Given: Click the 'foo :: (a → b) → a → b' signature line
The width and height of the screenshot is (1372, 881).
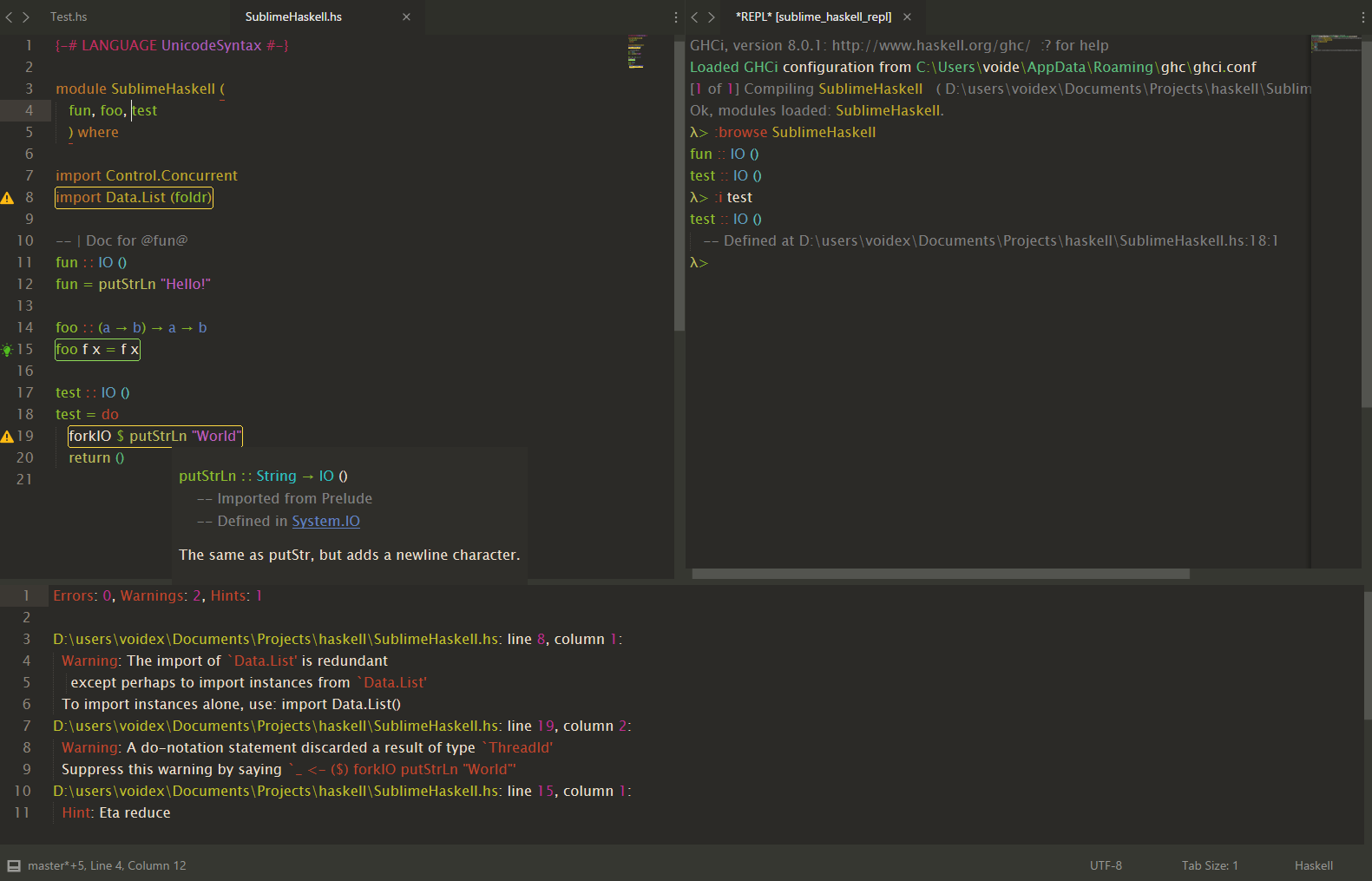Looking at the screenshot, I should 131,327.
